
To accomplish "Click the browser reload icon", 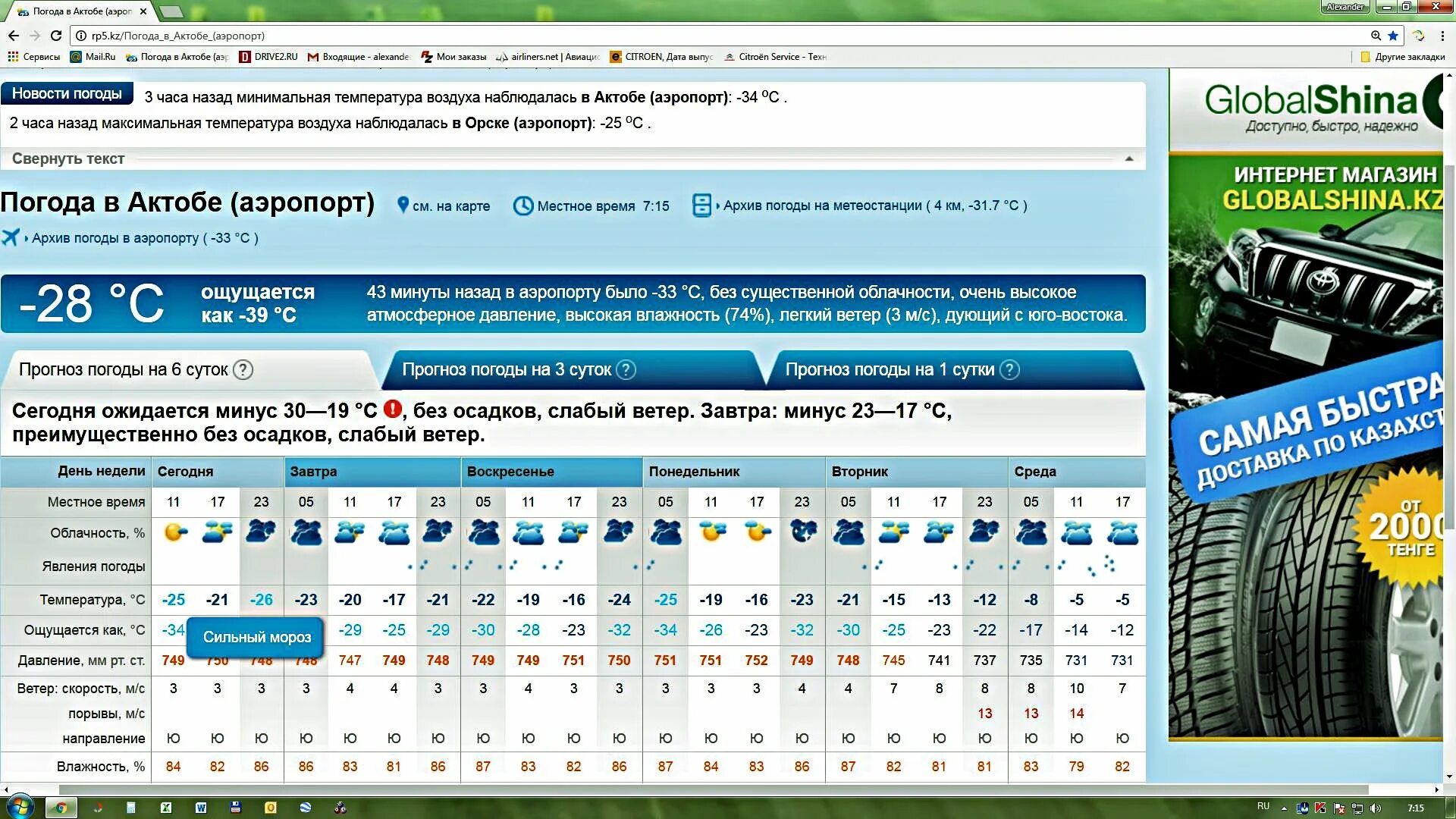I will [56, 36].
